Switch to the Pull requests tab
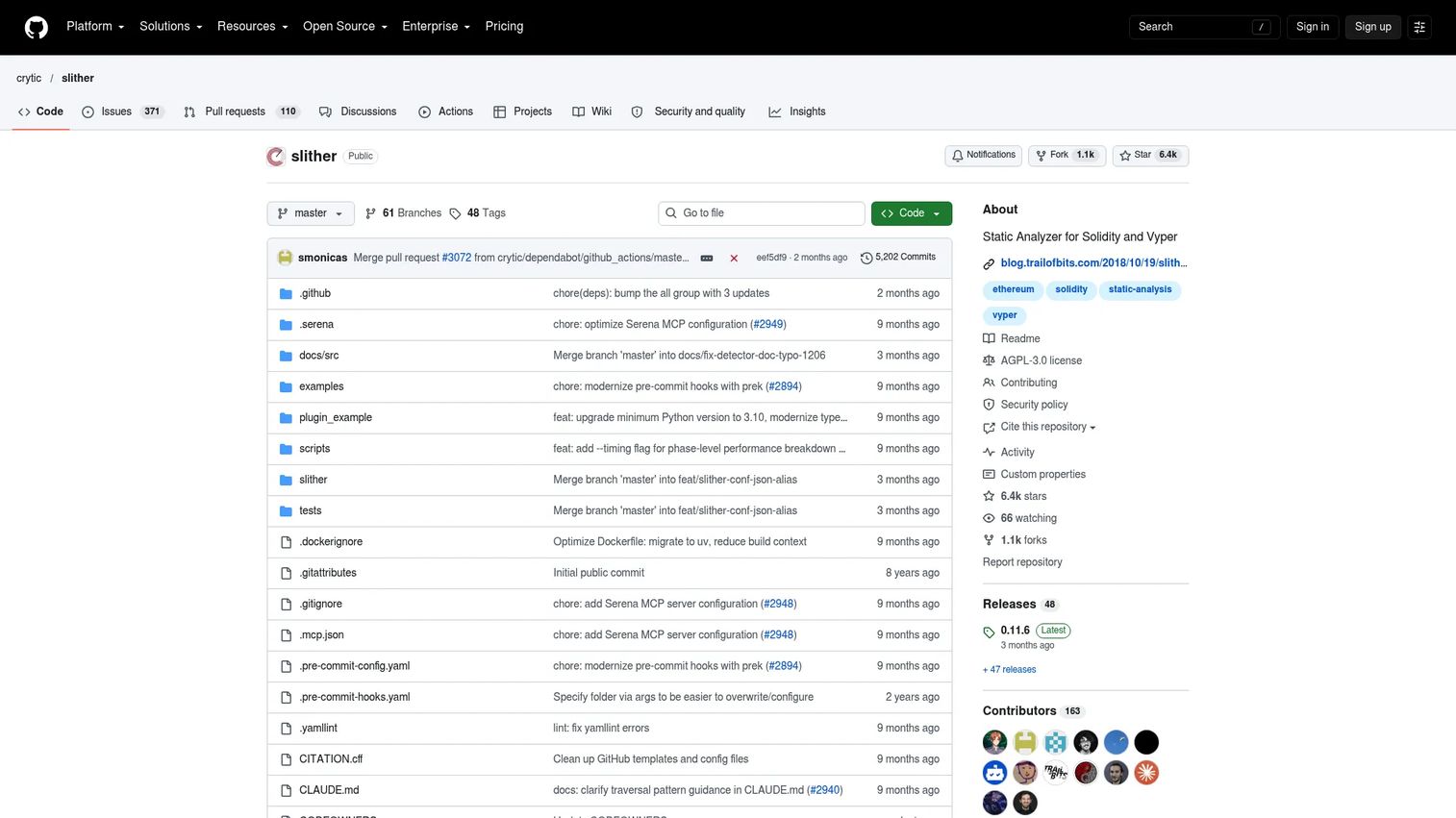 (242, 112)
